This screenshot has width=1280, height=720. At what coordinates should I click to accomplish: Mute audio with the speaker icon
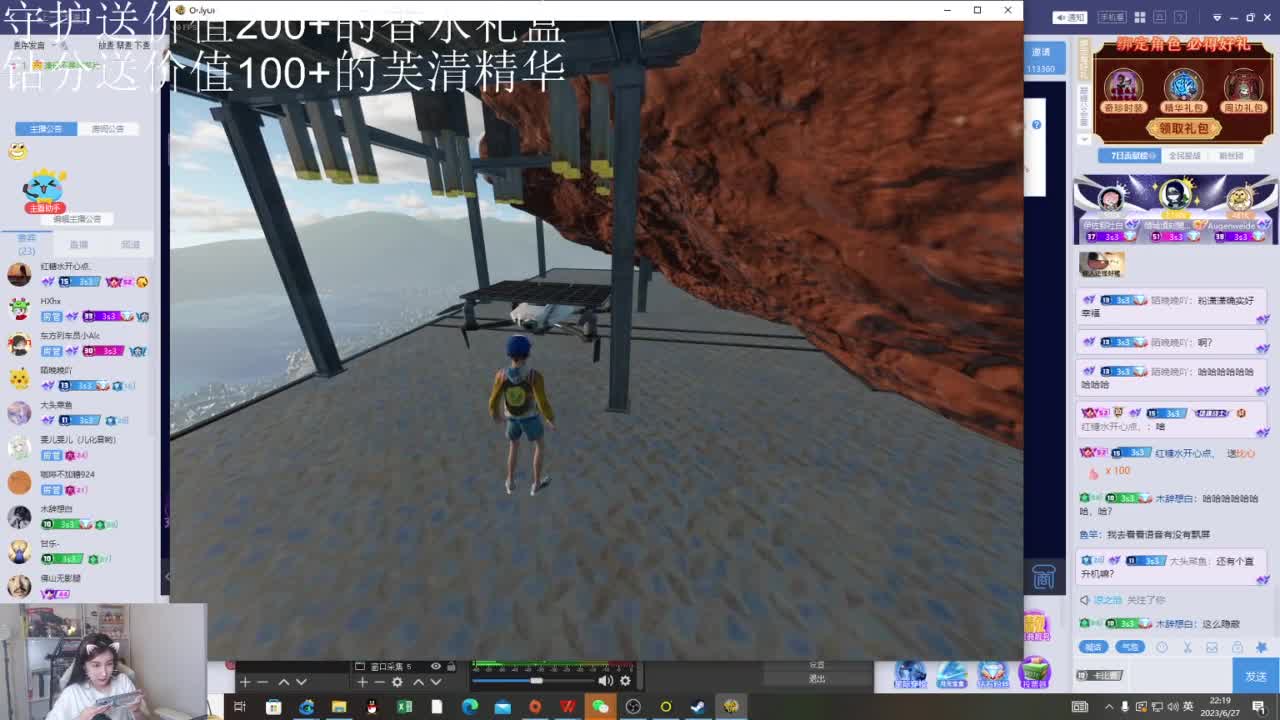(x=605, y=681)
